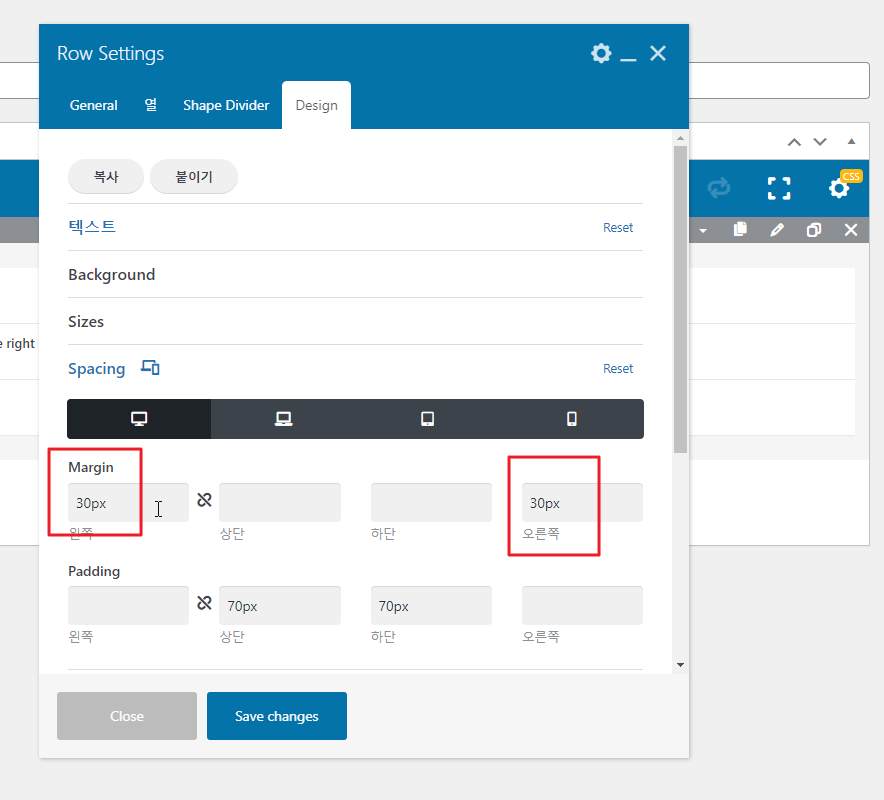The image size is (884, 800).
Task: Select the laptop device view
Action: click(284, 419)
